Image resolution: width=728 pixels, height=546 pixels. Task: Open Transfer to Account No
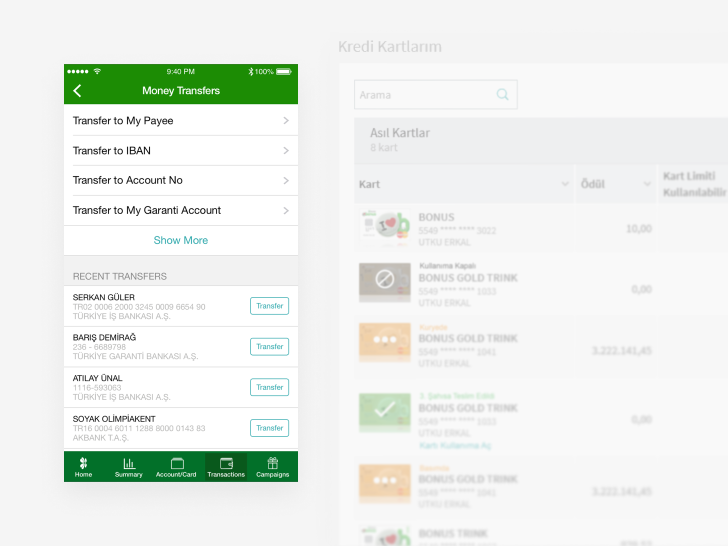coord(181,180)
